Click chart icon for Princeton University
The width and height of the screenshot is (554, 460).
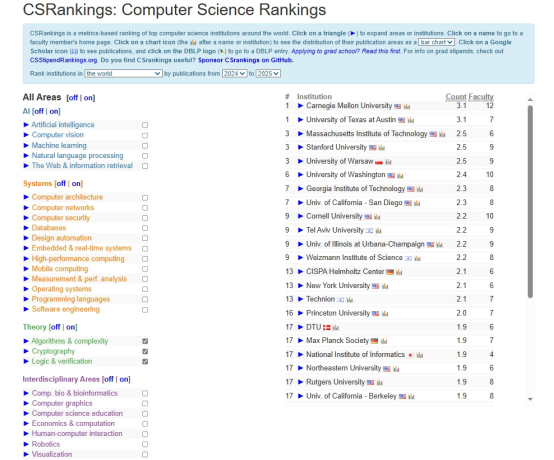[x=385, y=313]
